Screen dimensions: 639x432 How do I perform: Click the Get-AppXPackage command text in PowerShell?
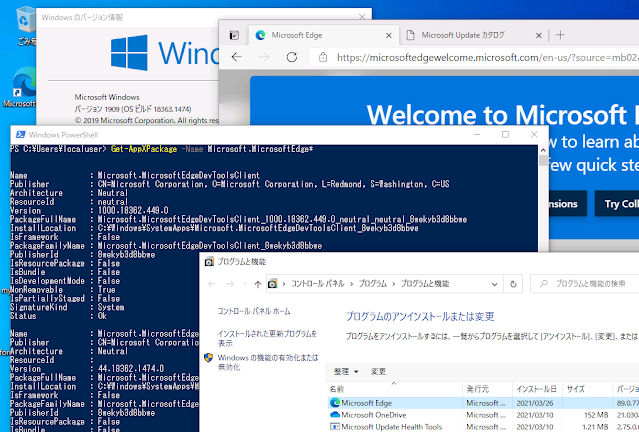144,149
